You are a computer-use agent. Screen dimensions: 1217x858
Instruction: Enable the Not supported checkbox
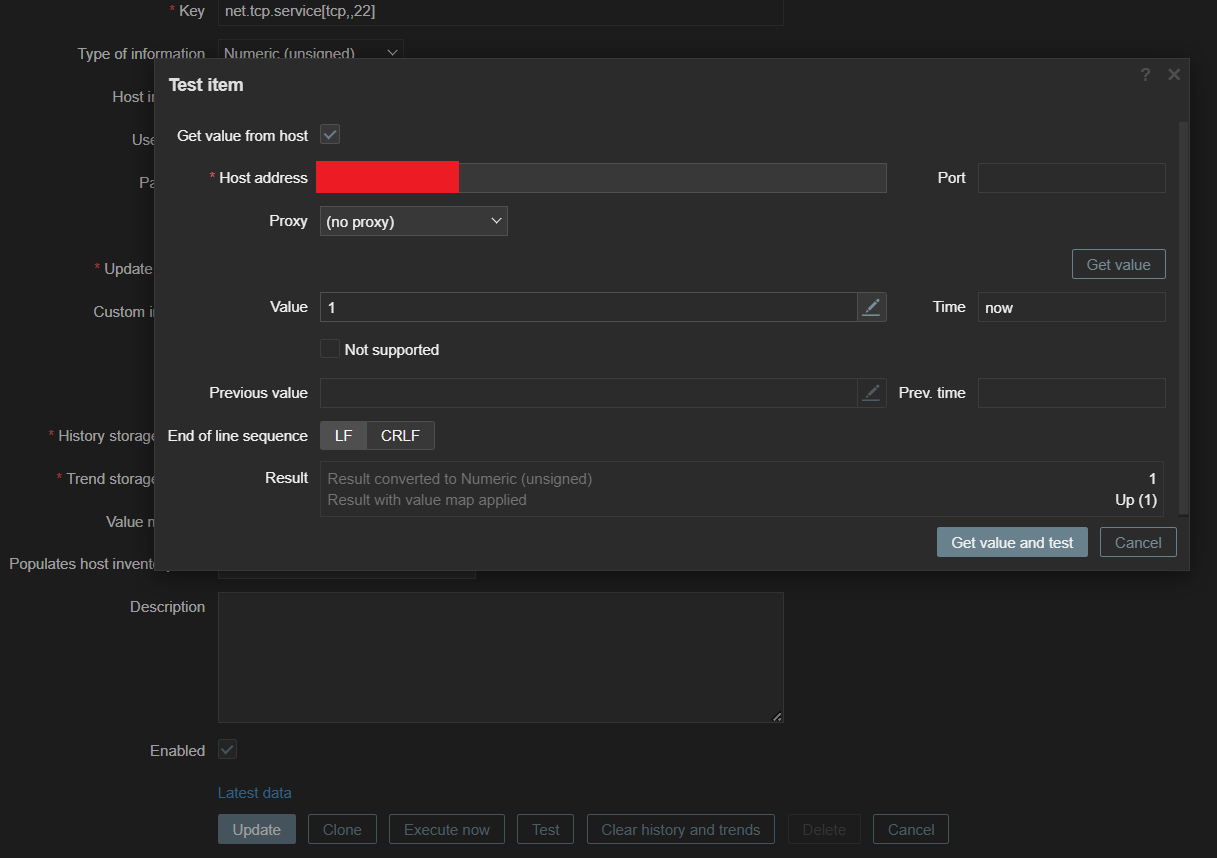(330, 349)
